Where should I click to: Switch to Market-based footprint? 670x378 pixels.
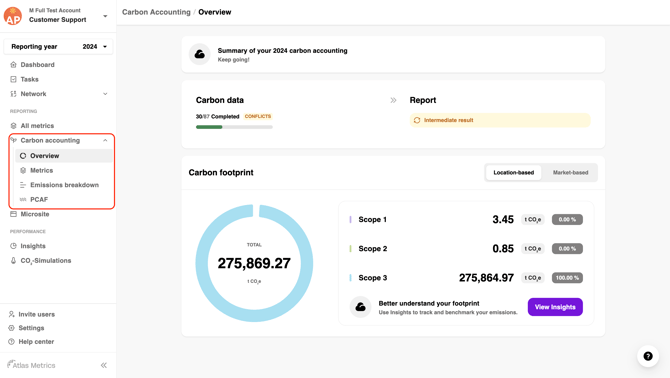pos(570,173)
